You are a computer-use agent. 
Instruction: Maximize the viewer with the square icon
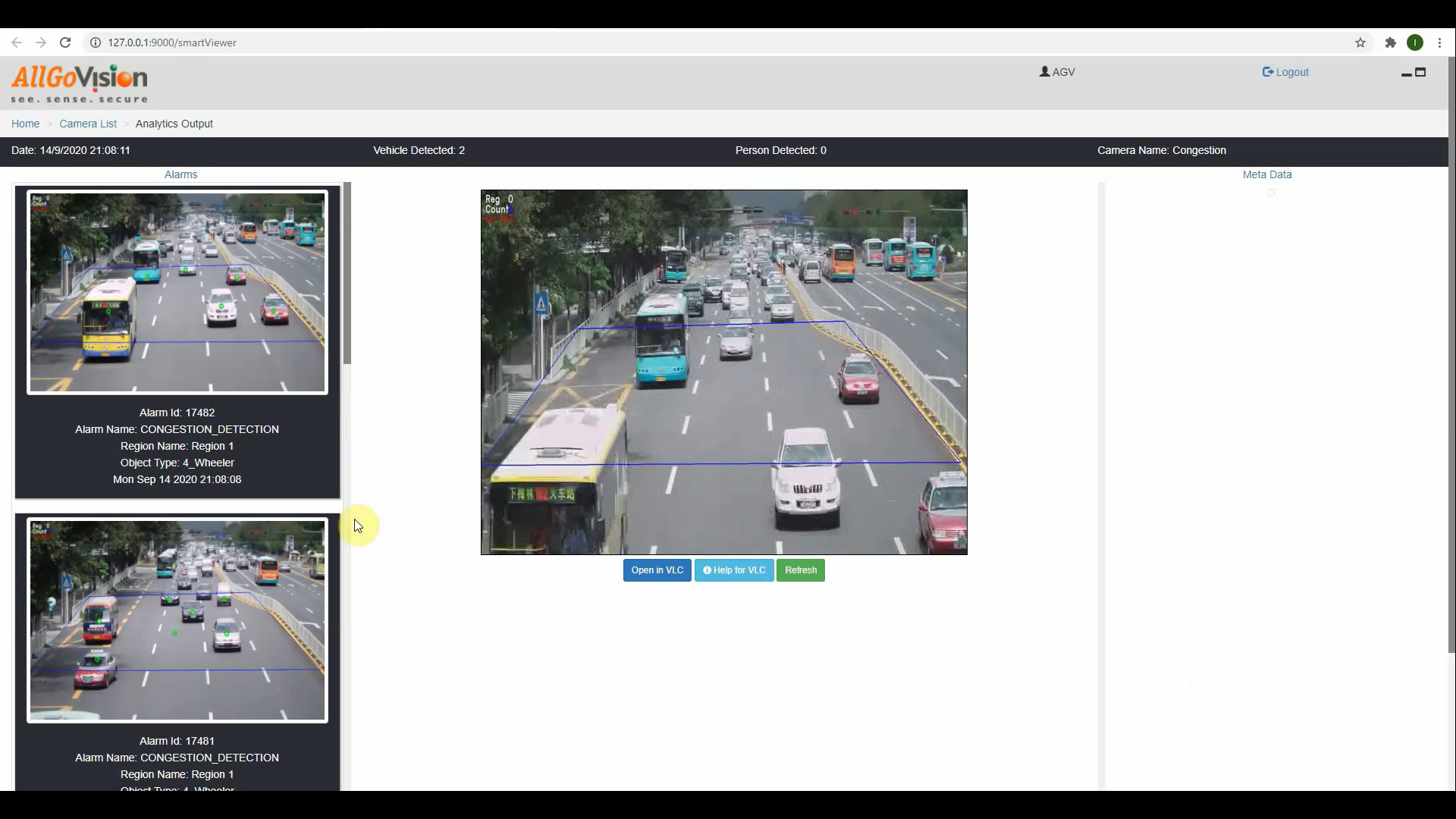coord(1421,72)
